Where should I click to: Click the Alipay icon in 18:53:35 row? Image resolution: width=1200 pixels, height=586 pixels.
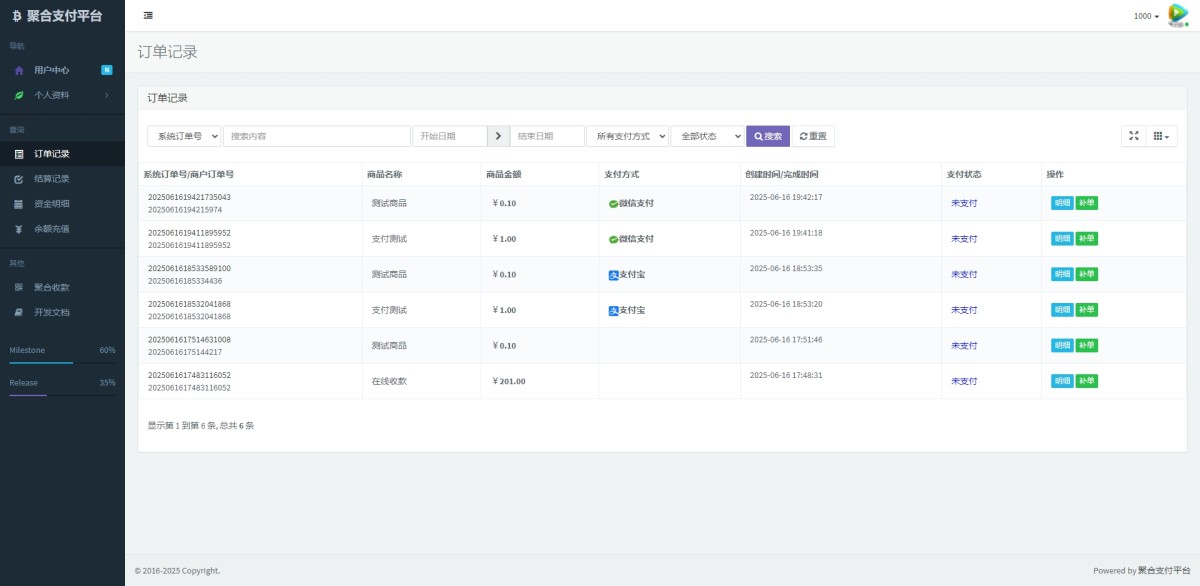pos(613,274)
